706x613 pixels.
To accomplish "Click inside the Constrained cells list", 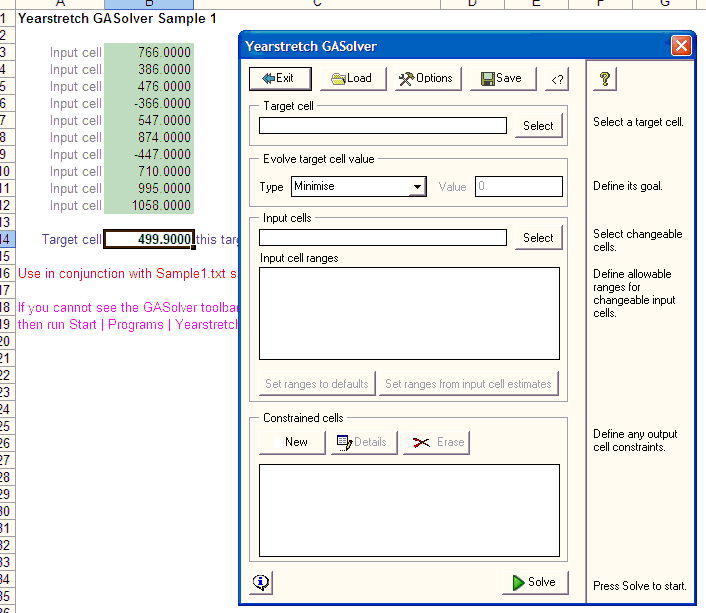I will (x=409, y=511).
